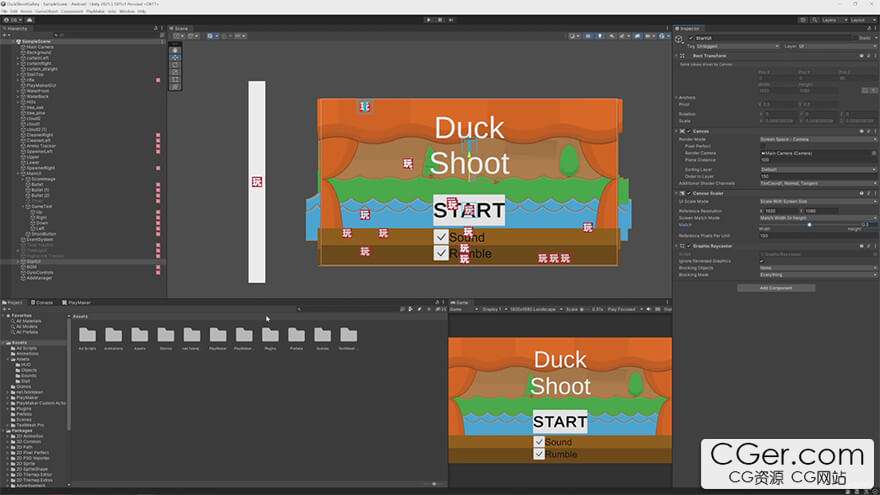Select the Project tab
Viewport: 880px width, 495px height.
point(12,302)
